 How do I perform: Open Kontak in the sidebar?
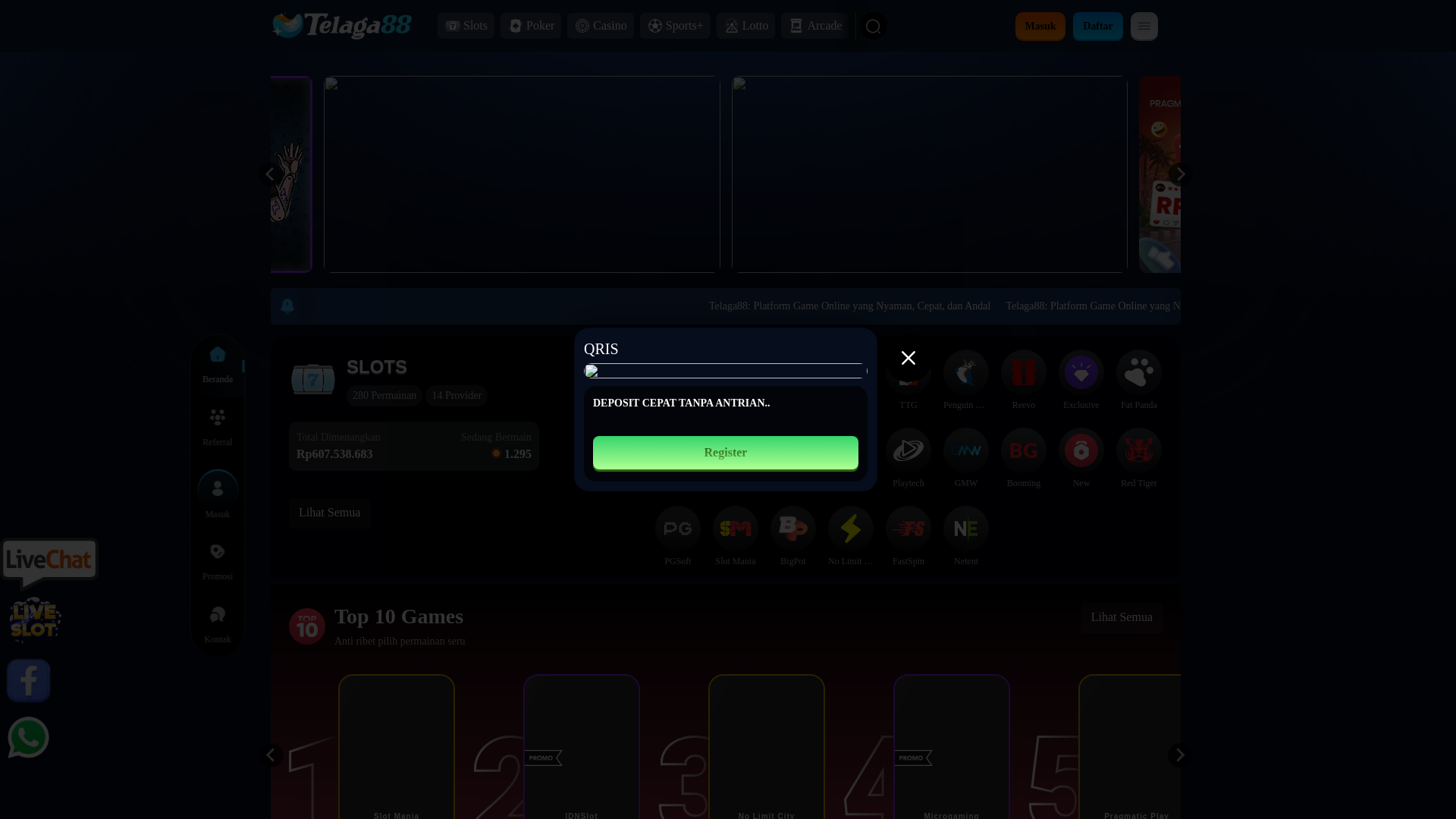click(218, 624)
